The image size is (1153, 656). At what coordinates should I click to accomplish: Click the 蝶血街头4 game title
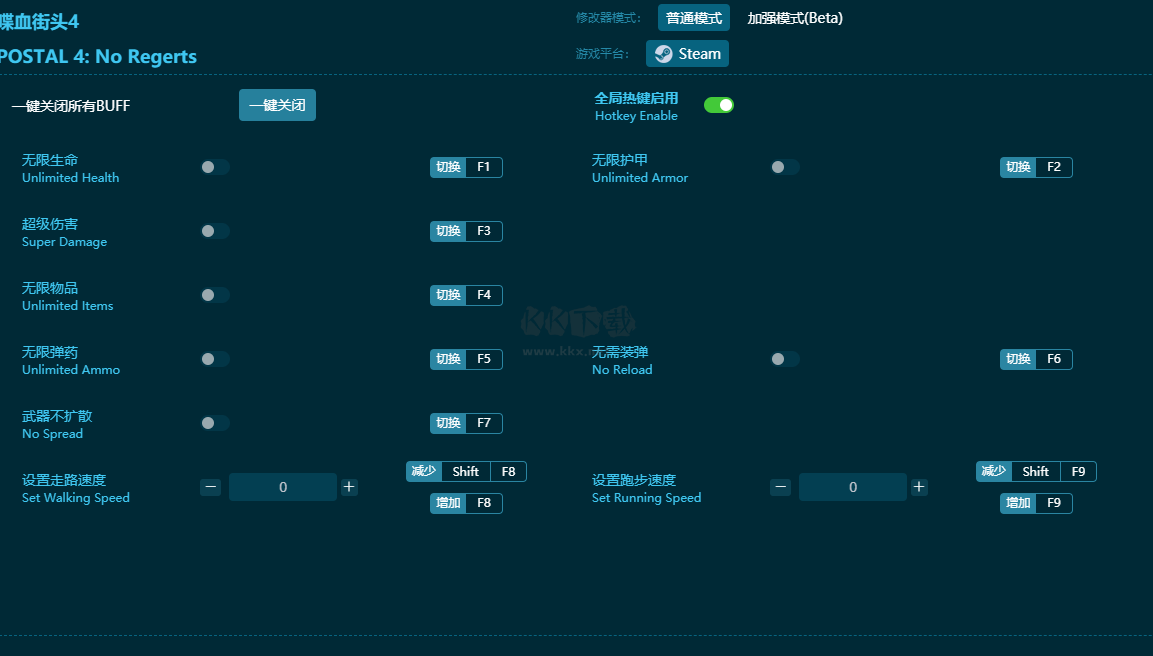point(39,21)
